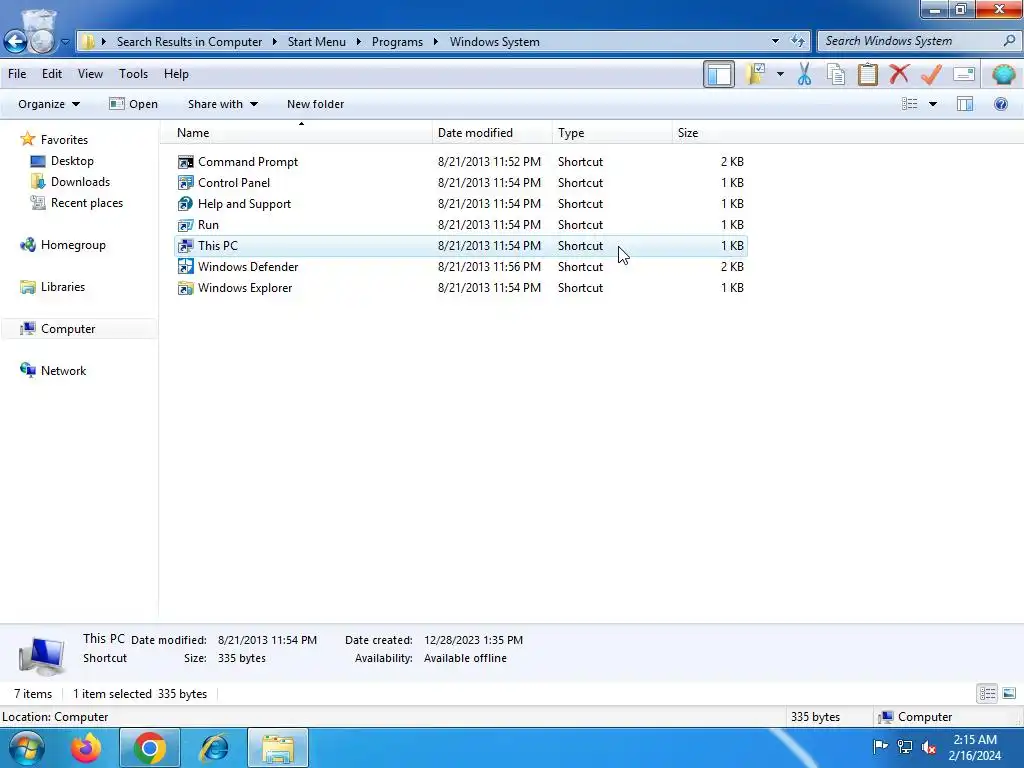Open the View menu
Viewport: 1024px width, 768px height.
[90, 74]
